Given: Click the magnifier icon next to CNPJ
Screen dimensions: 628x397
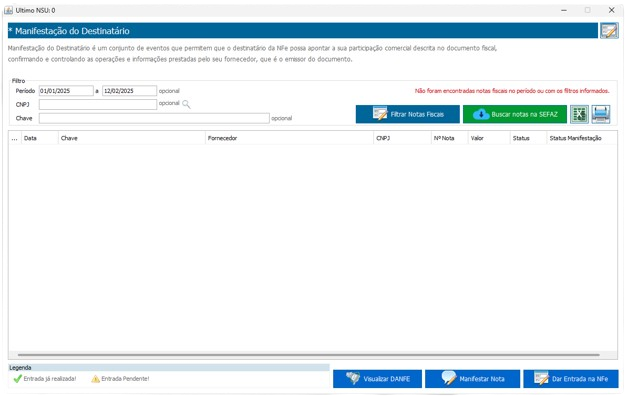Looking at the screenshot, I should click(x=186, y=104).
